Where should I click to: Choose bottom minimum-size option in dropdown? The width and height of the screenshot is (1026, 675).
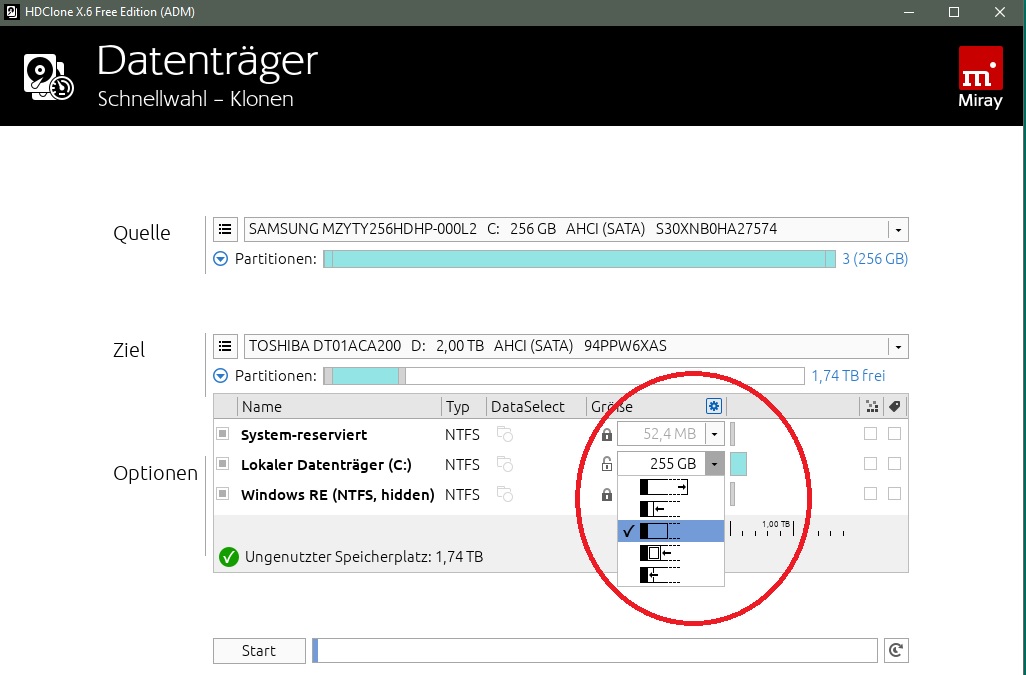click(671, 575)
